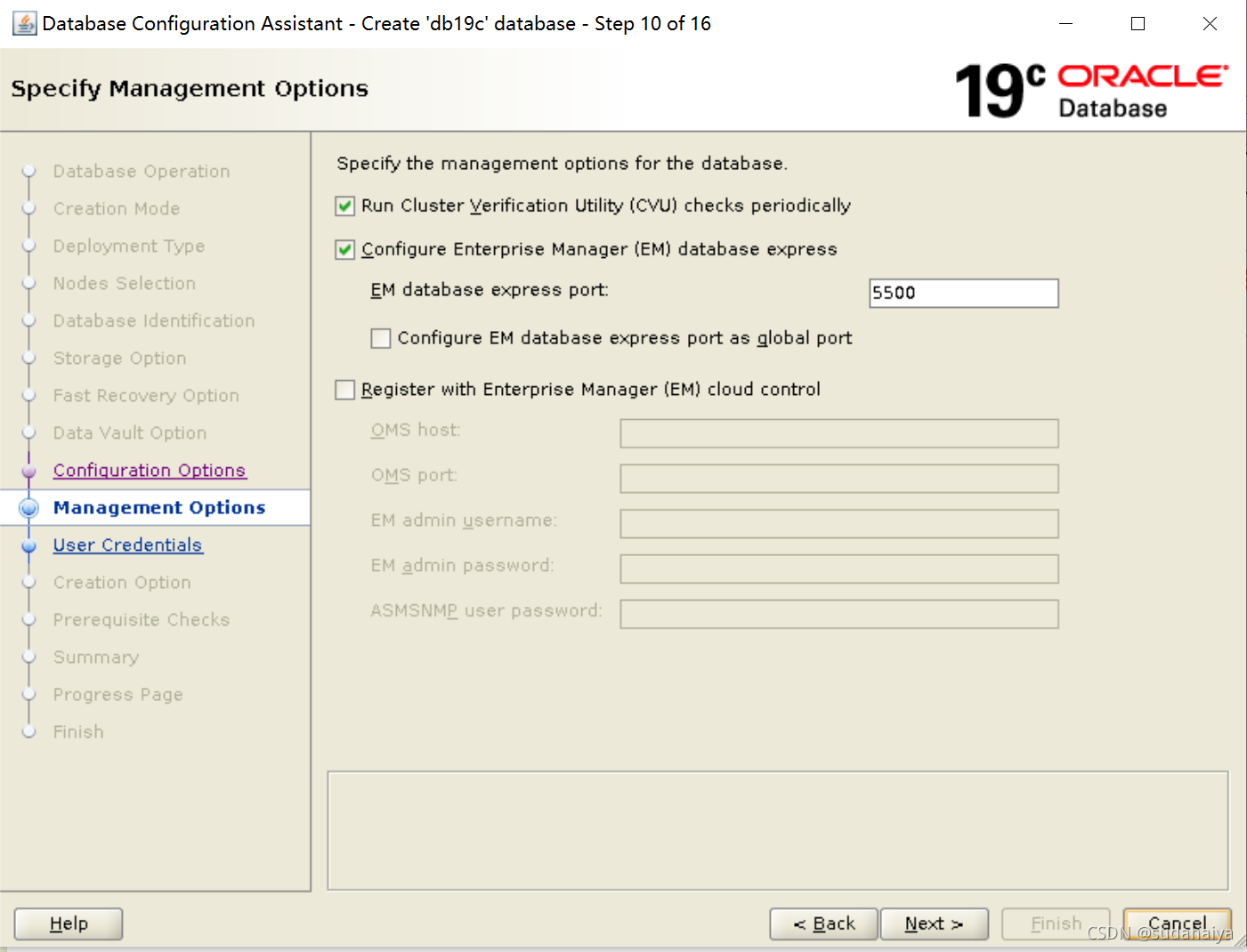The width and height of the screenshot is (1247, 952).
Task: Click the Database Operation step
Action: [142, 171]
